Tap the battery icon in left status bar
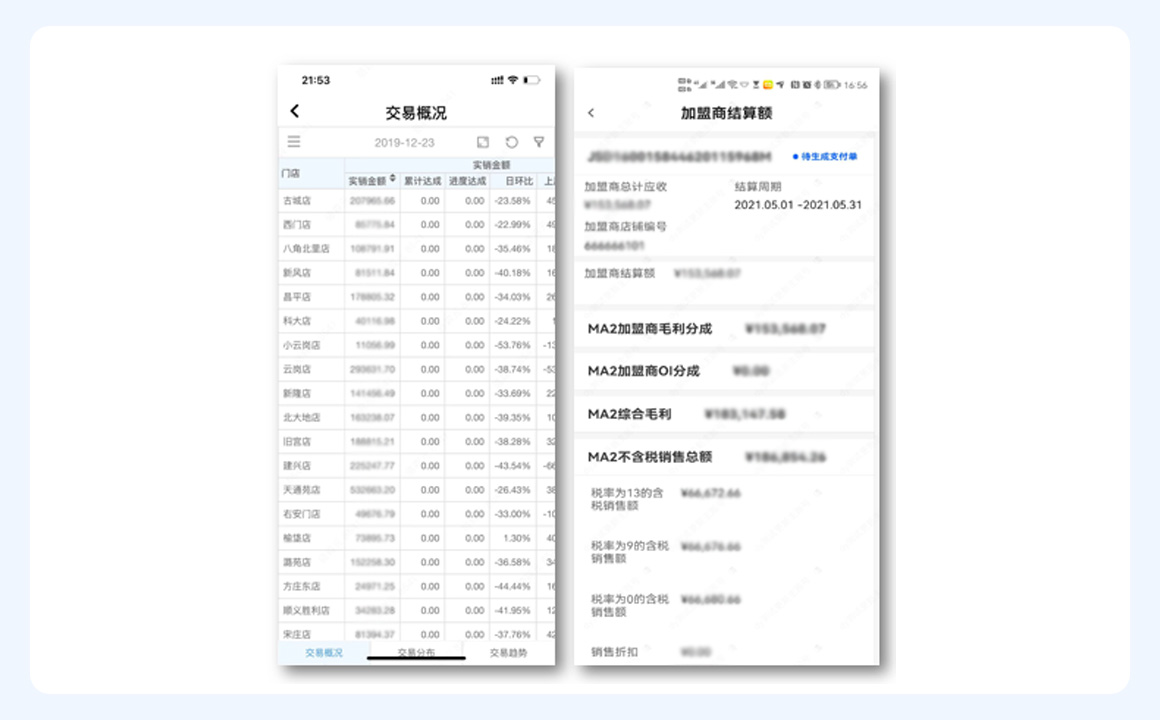1160x720 pixels. point(531,80)
